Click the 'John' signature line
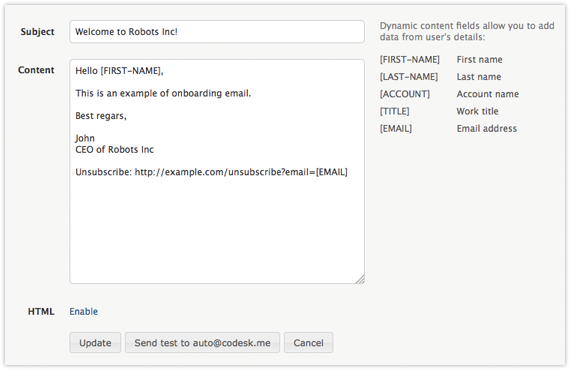 pos(85,138)
